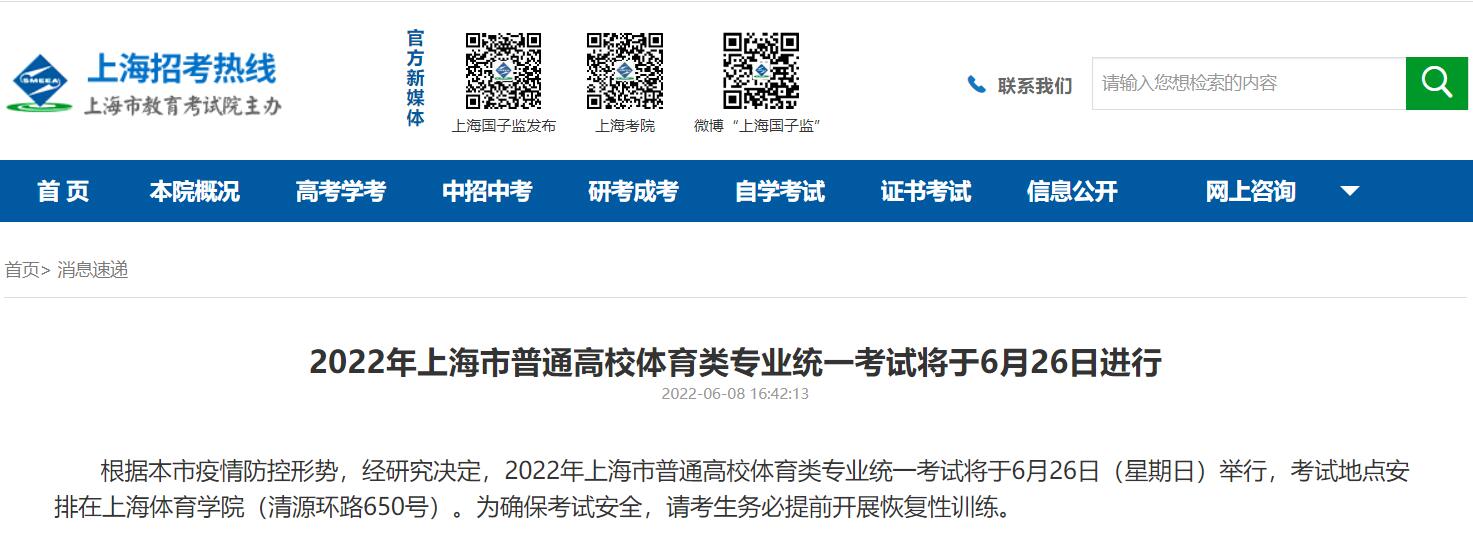Go to the 信息公开 section
This screenshot has width=1473, height=537.
1072,191
